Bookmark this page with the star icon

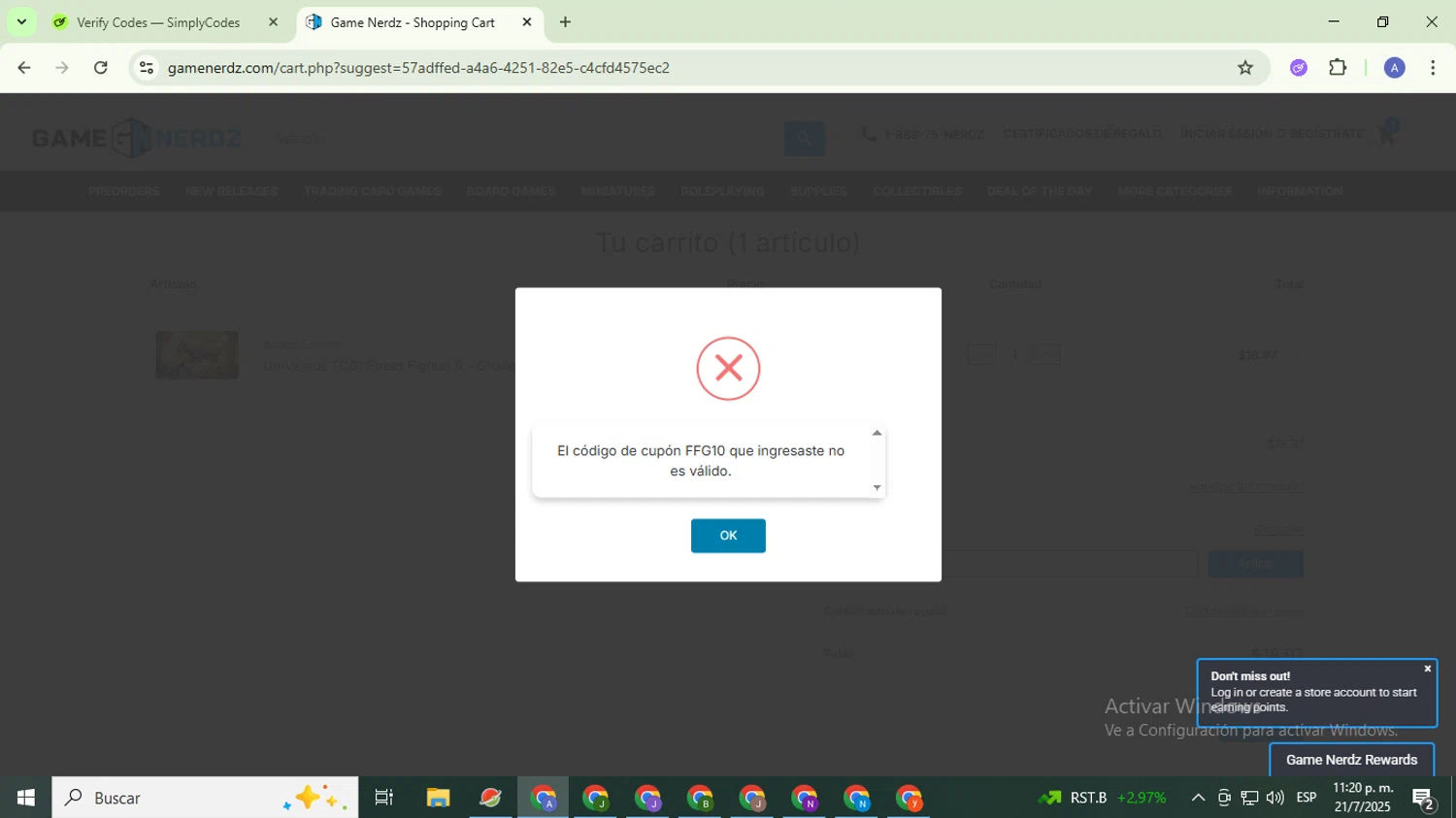(1245, 68)
